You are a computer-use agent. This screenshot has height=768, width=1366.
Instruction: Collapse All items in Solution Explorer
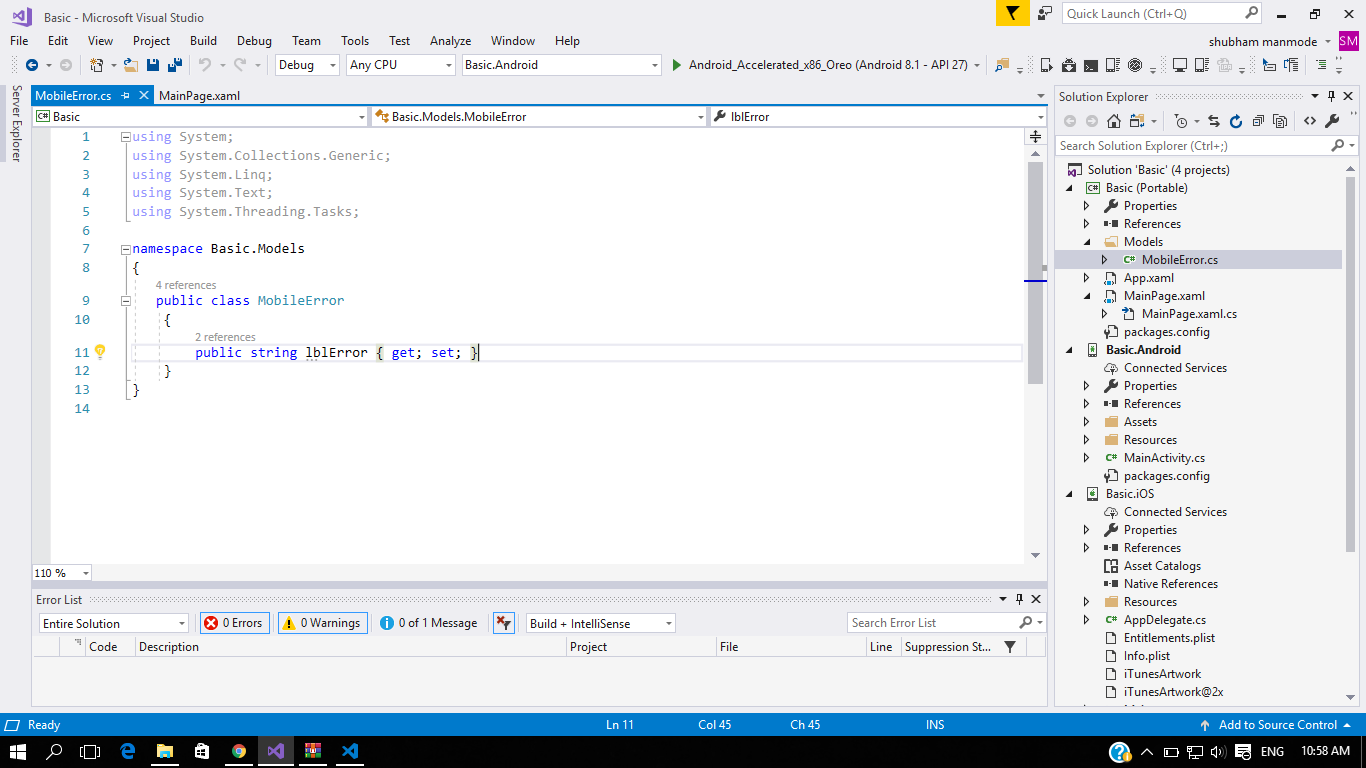coord(1257,120)
